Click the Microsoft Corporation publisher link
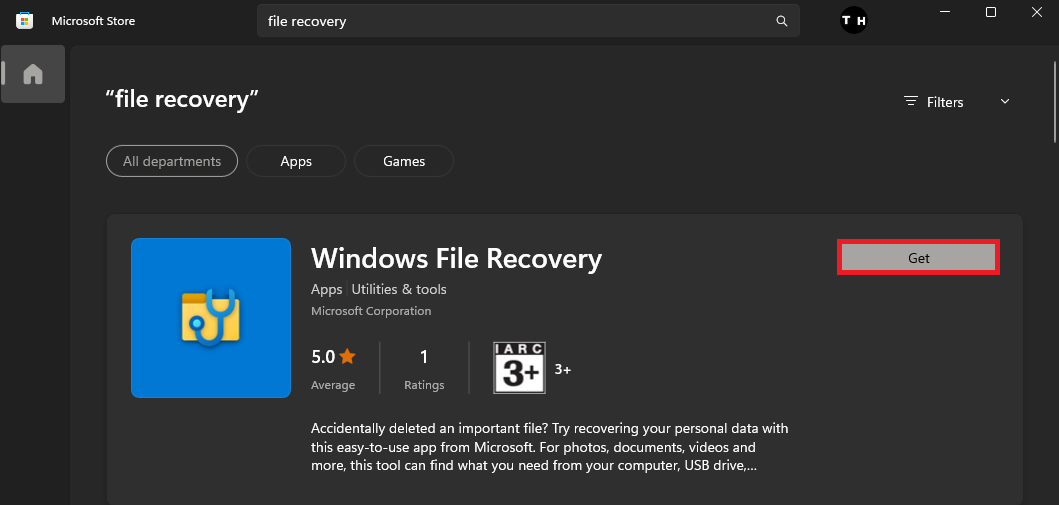Viewport: 1059px width, 505px height. (x=371, y=311)
